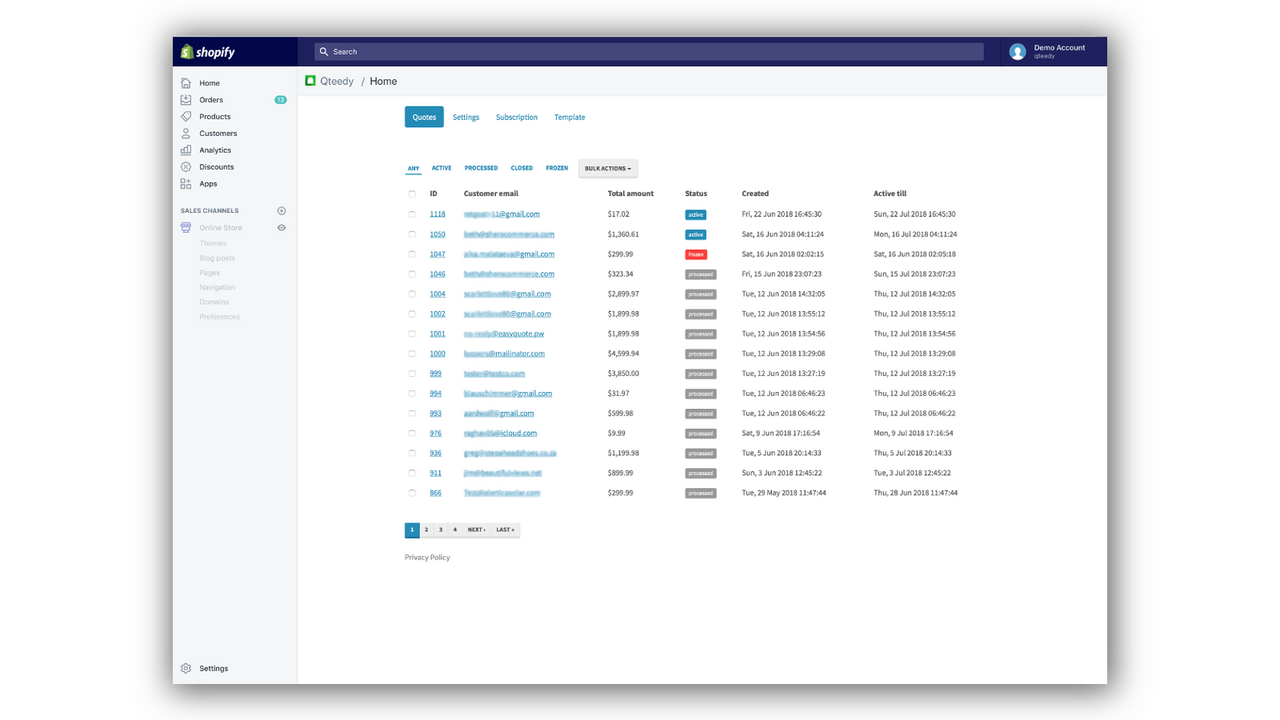
Task: Open Blog posts under Online Store
Action: [x=217, y=258]
